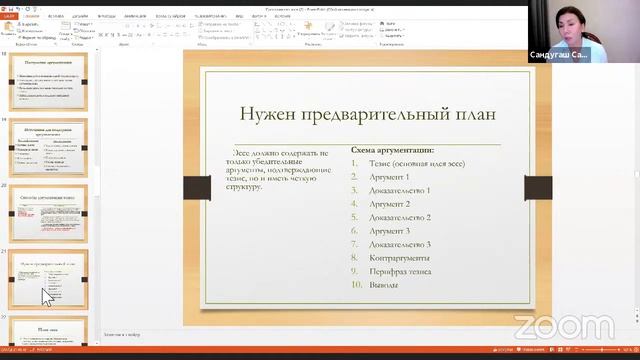Switch to the Вставка ribbon tab
640x360 pixels.
tap(56, 16)
